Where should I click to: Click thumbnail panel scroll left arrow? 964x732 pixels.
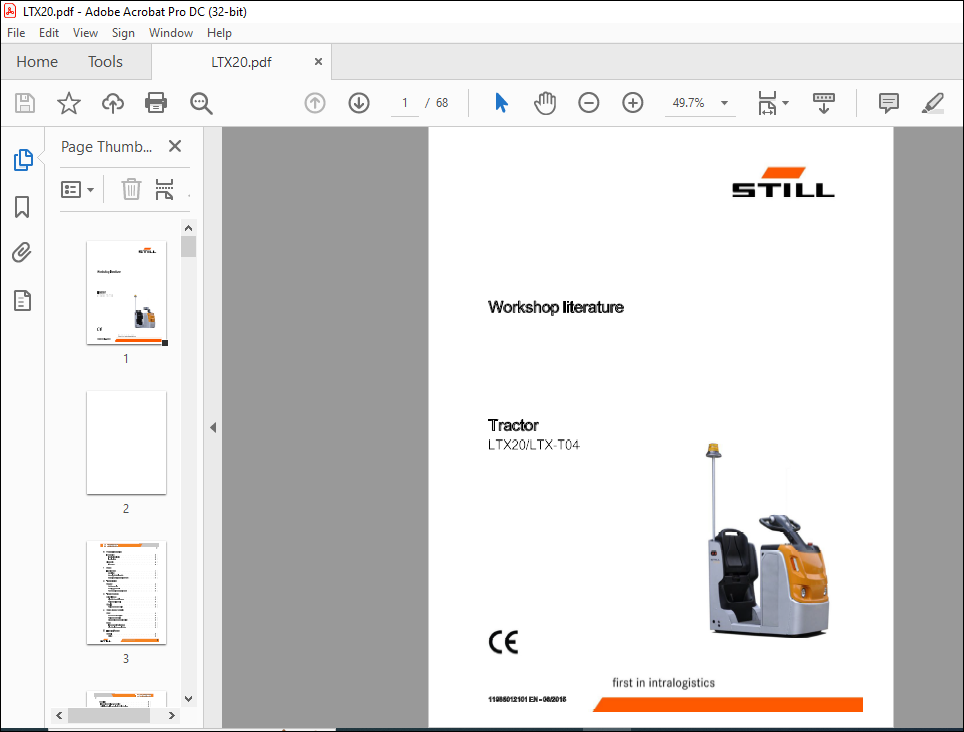(59, 715)
